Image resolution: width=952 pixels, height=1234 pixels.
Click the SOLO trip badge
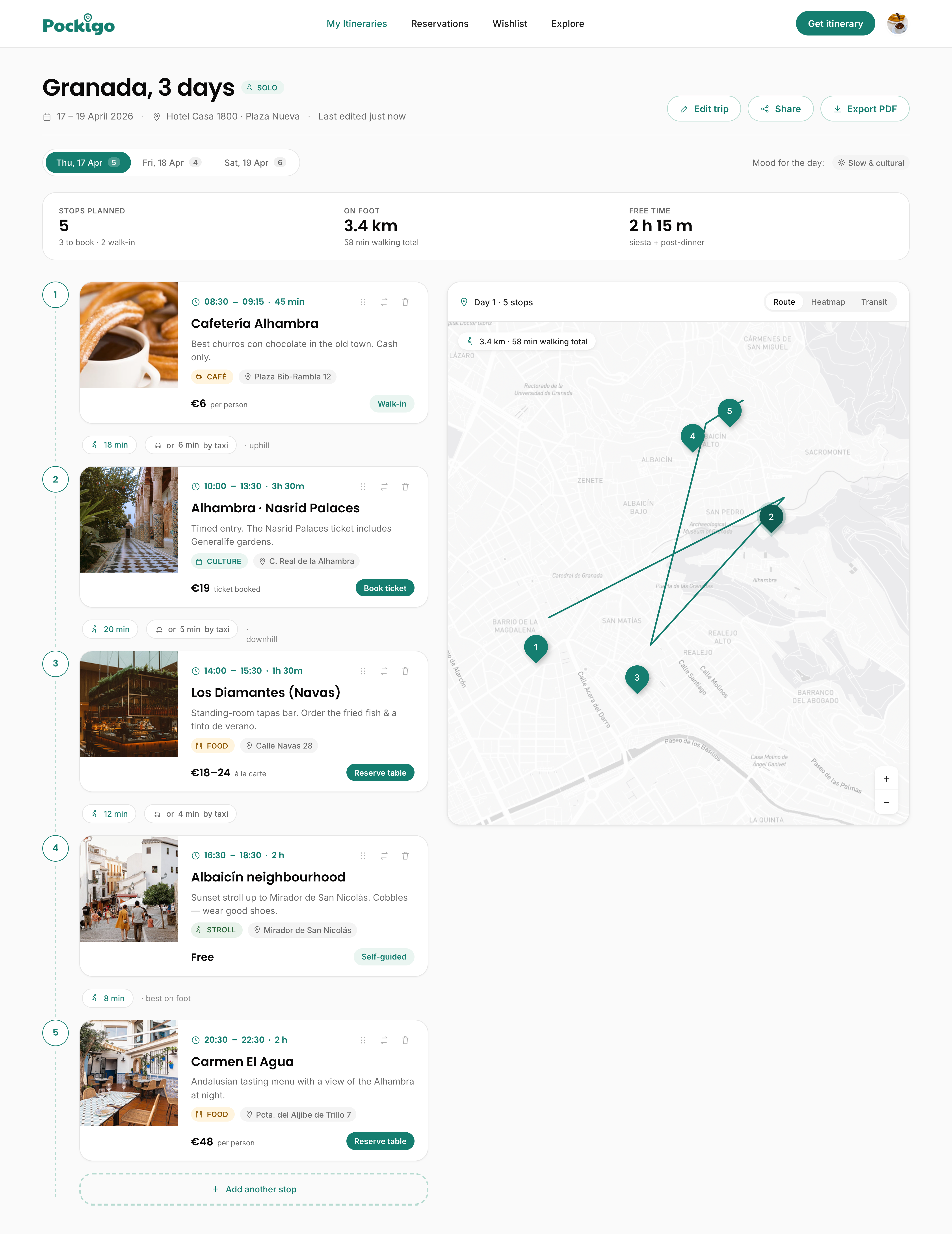tap(262, 88)
